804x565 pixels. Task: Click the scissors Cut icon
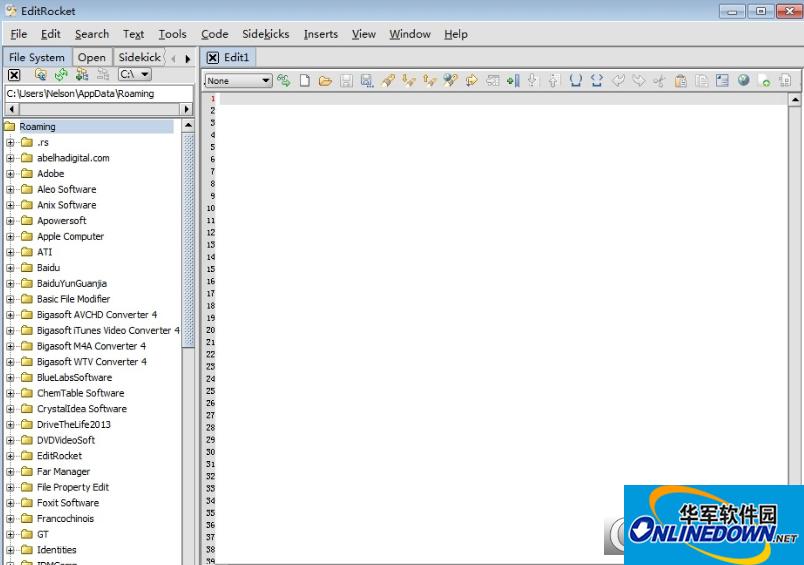(x=659, y=81)
